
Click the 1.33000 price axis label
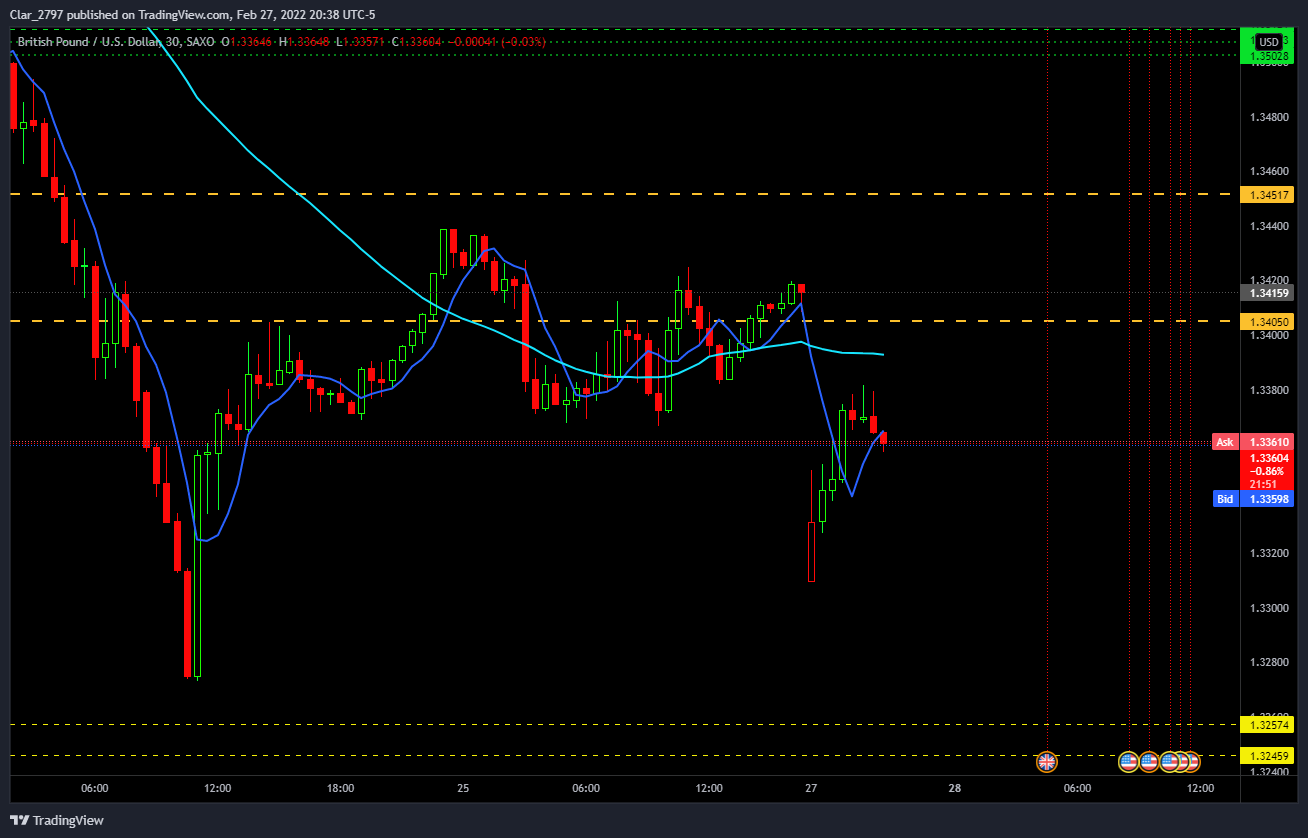coord(1267,608)
